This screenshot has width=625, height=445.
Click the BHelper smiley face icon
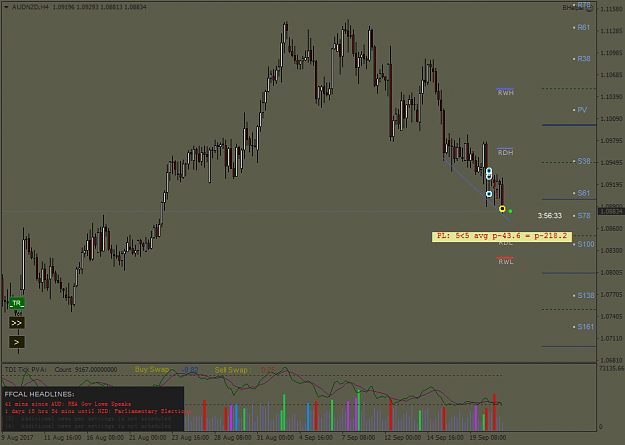(590, 8)
